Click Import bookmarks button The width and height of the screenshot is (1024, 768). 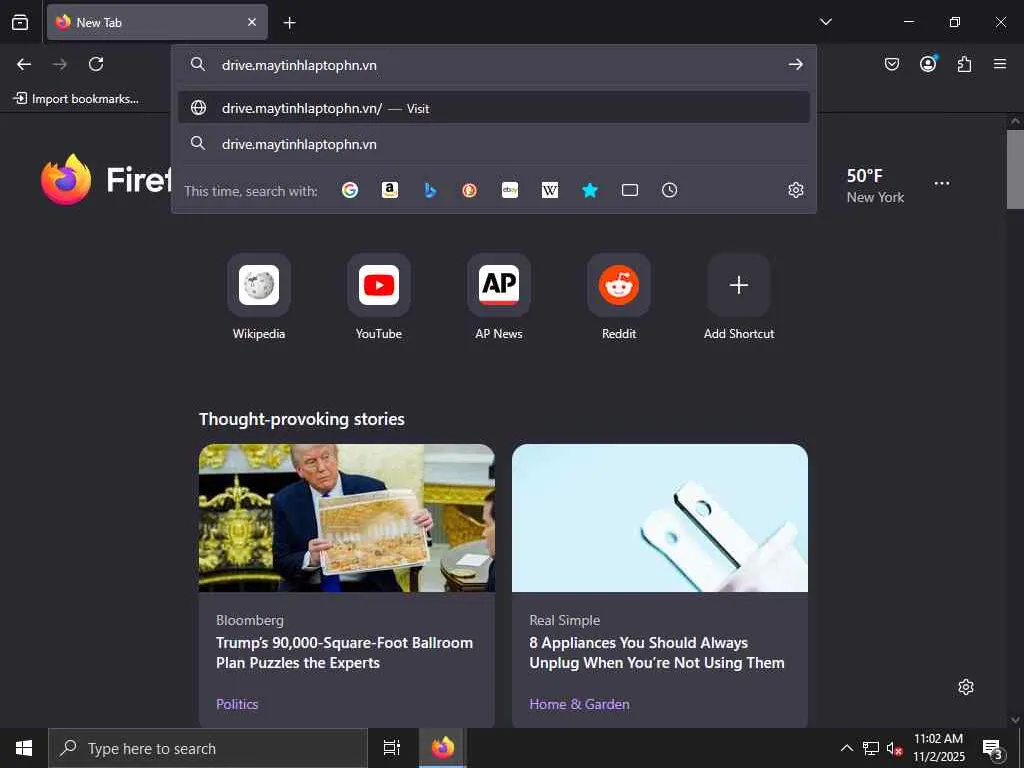pos(76,99)
